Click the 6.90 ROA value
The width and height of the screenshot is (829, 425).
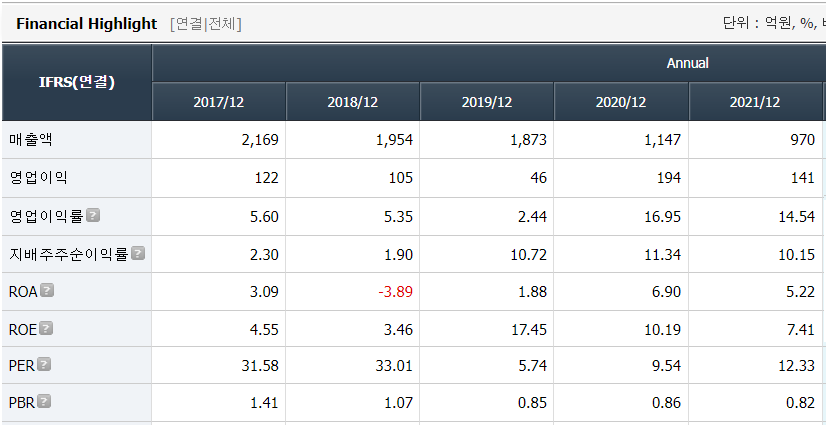[x=667, y=292]
